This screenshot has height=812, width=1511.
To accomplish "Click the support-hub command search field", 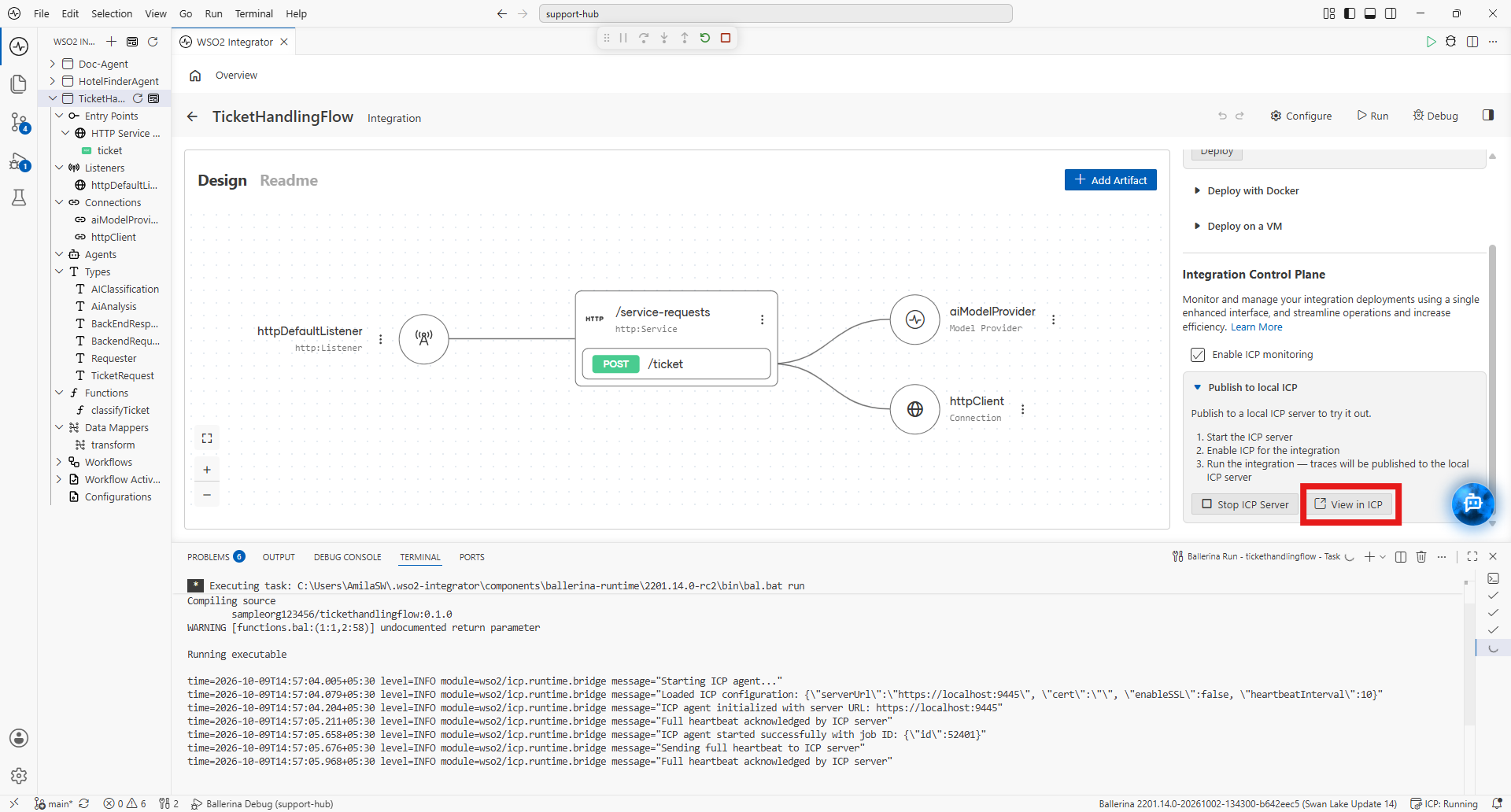I will (775, 13).
